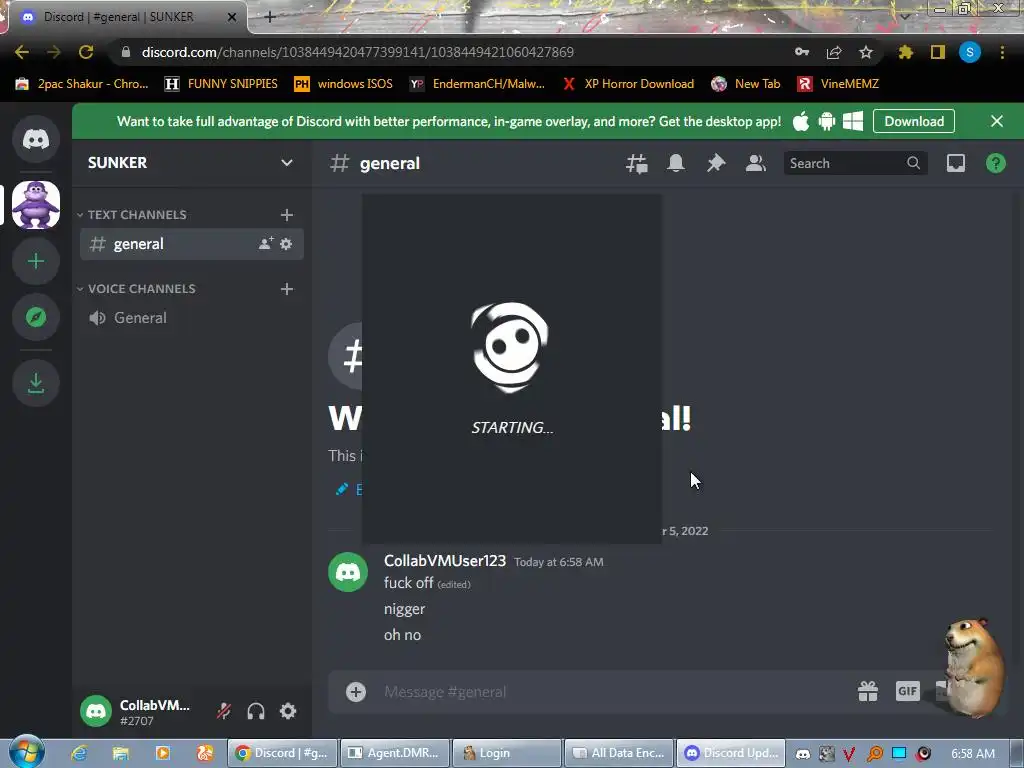Open the GIF picker

908,691
